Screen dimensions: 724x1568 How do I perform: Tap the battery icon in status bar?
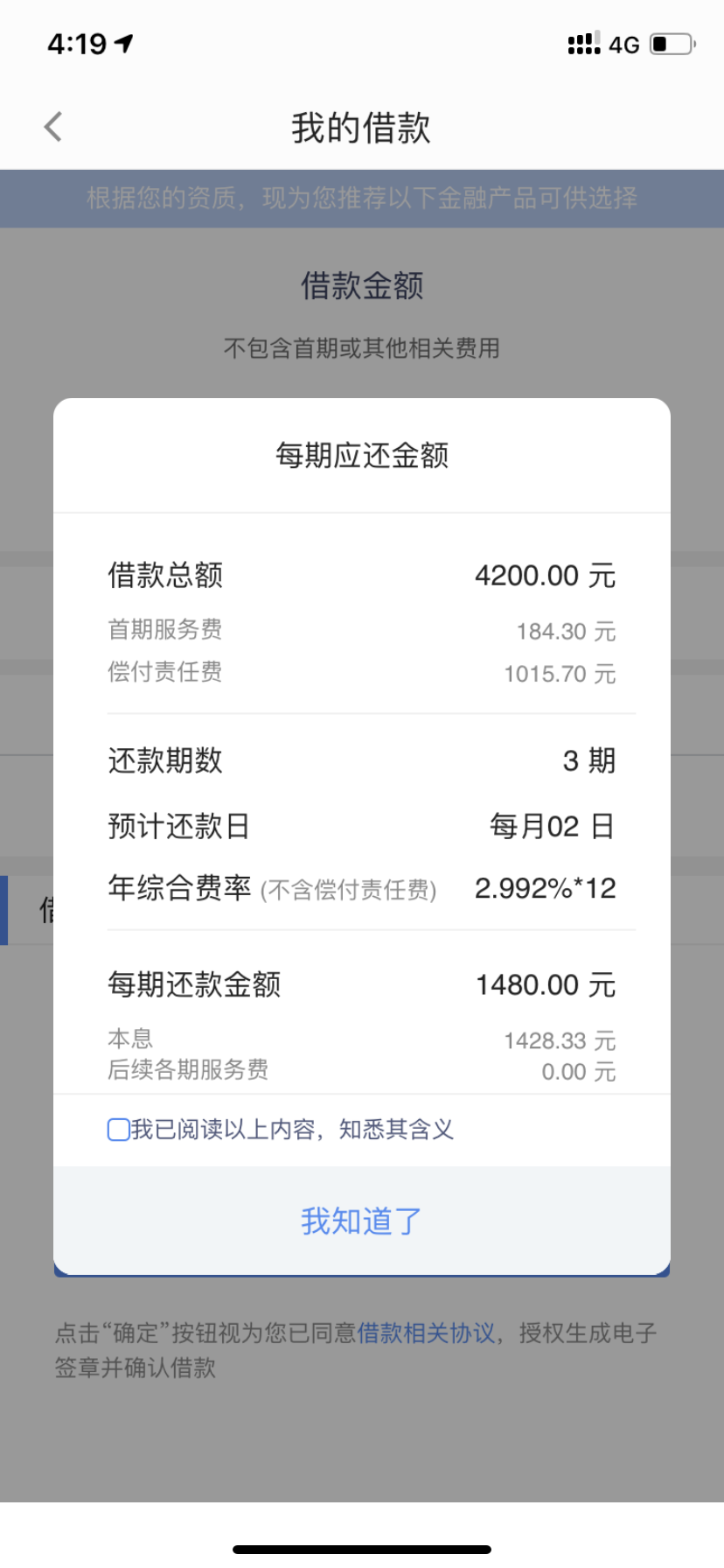(672, 44)
